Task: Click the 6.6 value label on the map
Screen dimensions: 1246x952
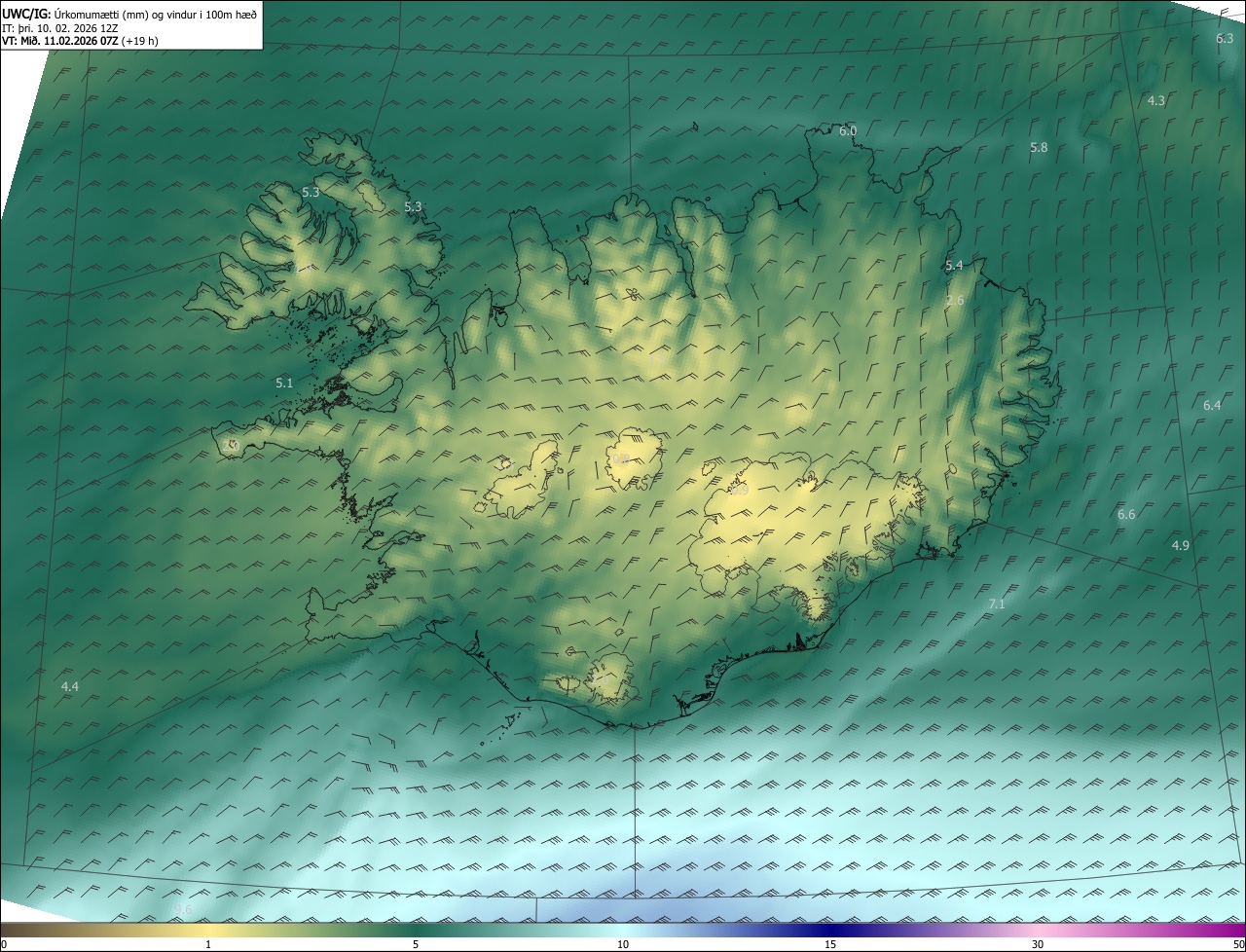Action: coord(1126,515)
